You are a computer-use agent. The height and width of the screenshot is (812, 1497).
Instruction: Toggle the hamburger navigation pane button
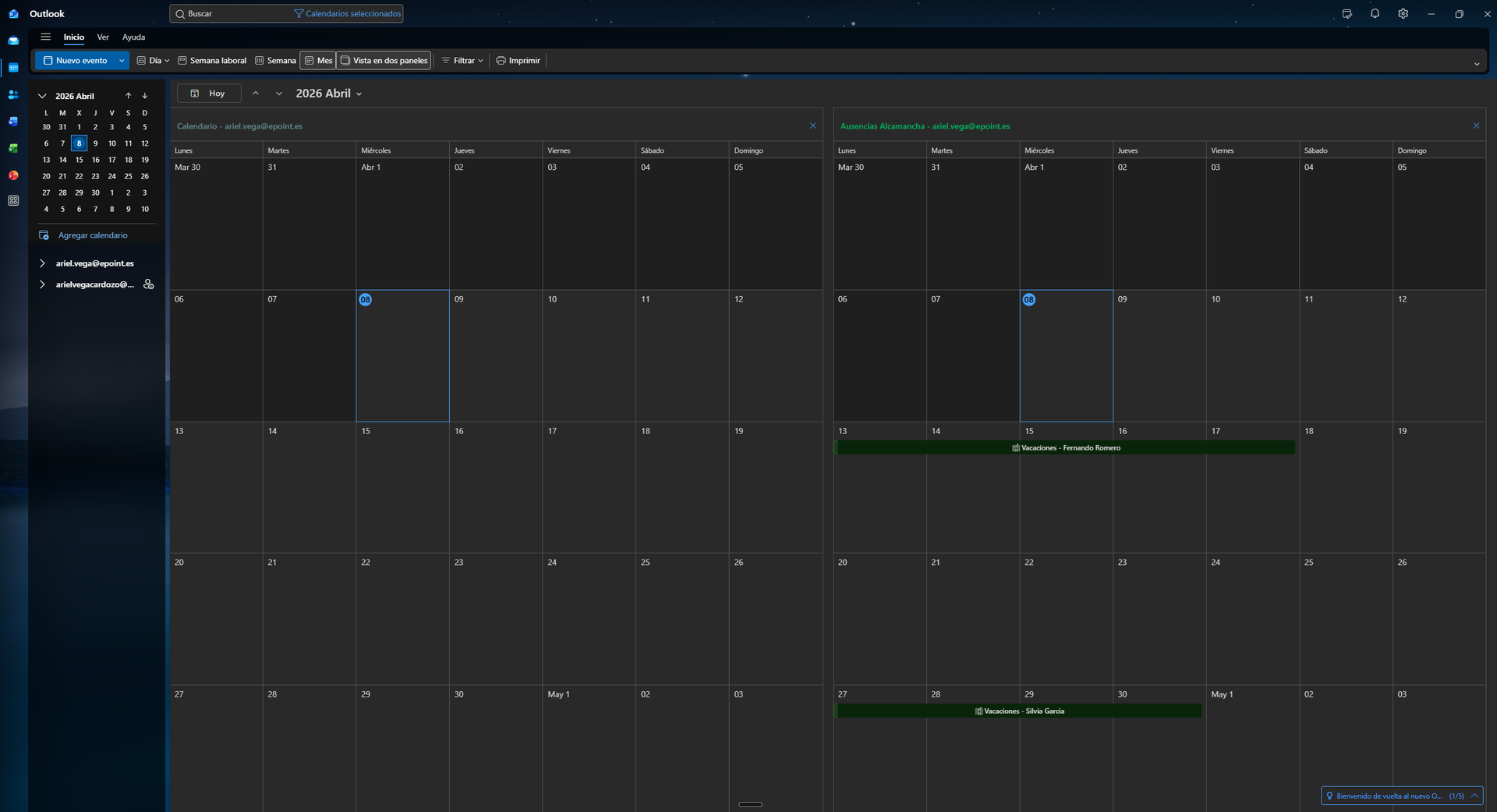point(45,37)
